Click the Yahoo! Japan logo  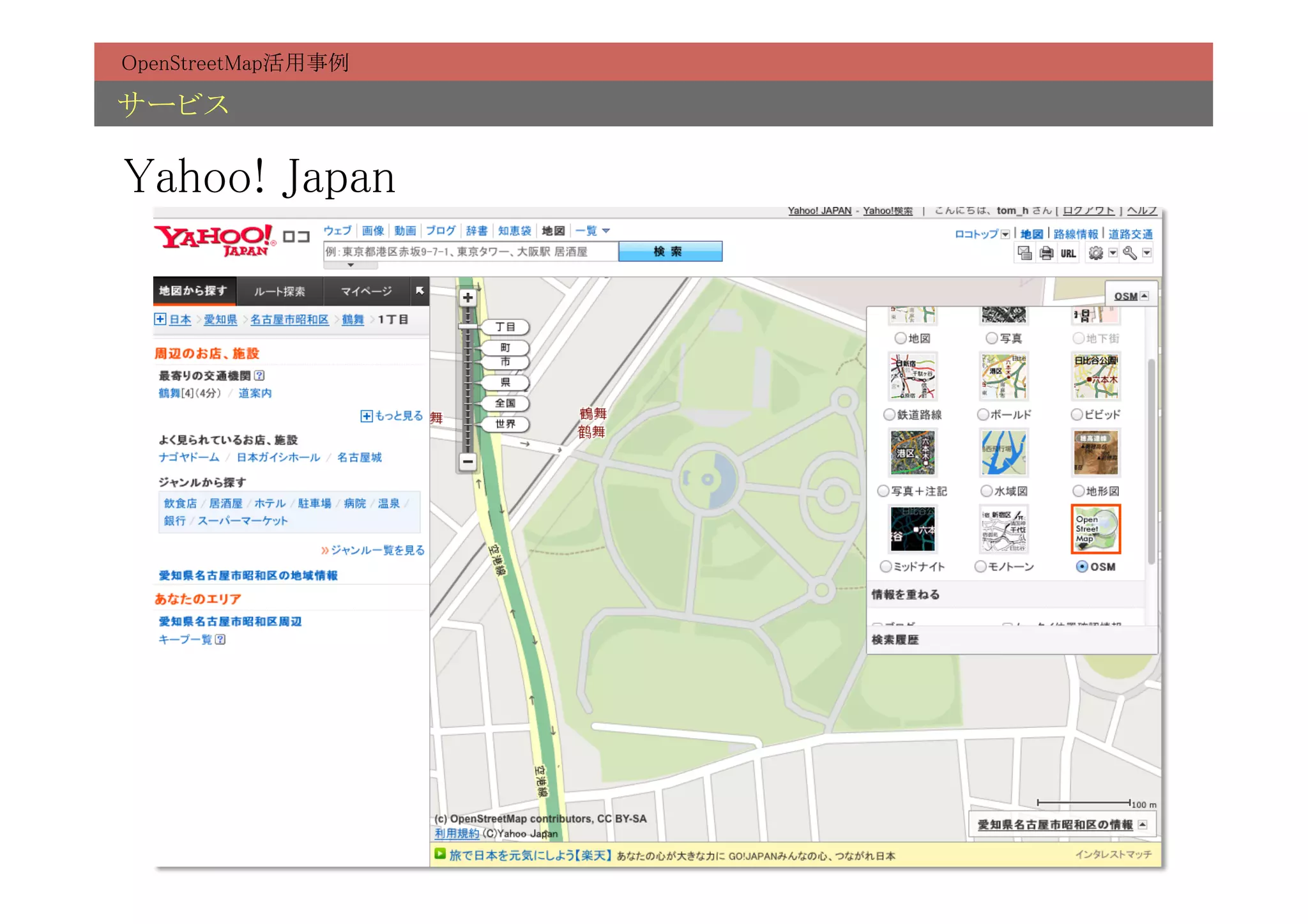point(215,240)
